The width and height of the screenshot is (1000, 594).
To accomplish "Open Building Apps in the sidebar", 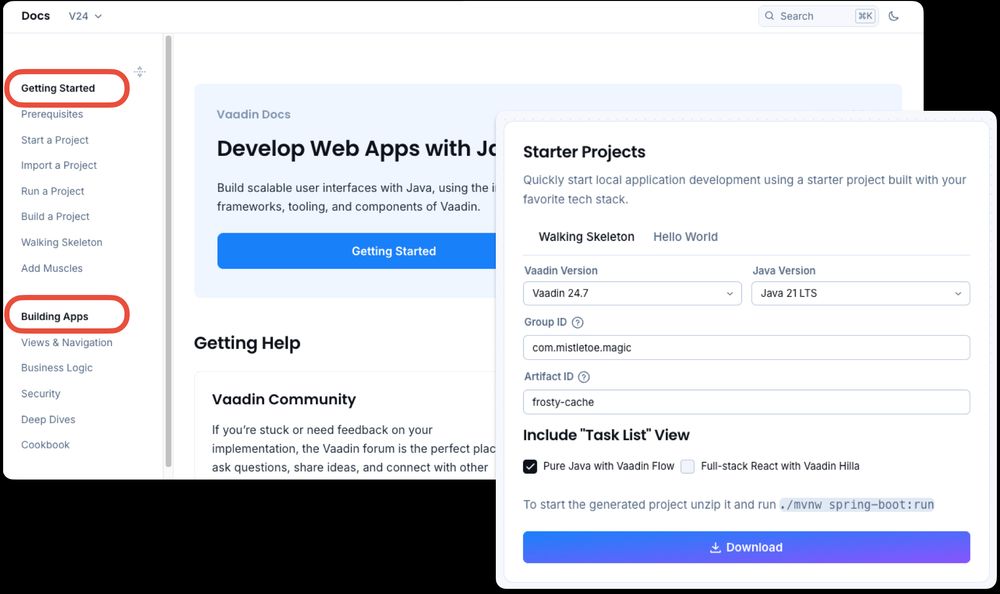I will (x=54, y=316).
